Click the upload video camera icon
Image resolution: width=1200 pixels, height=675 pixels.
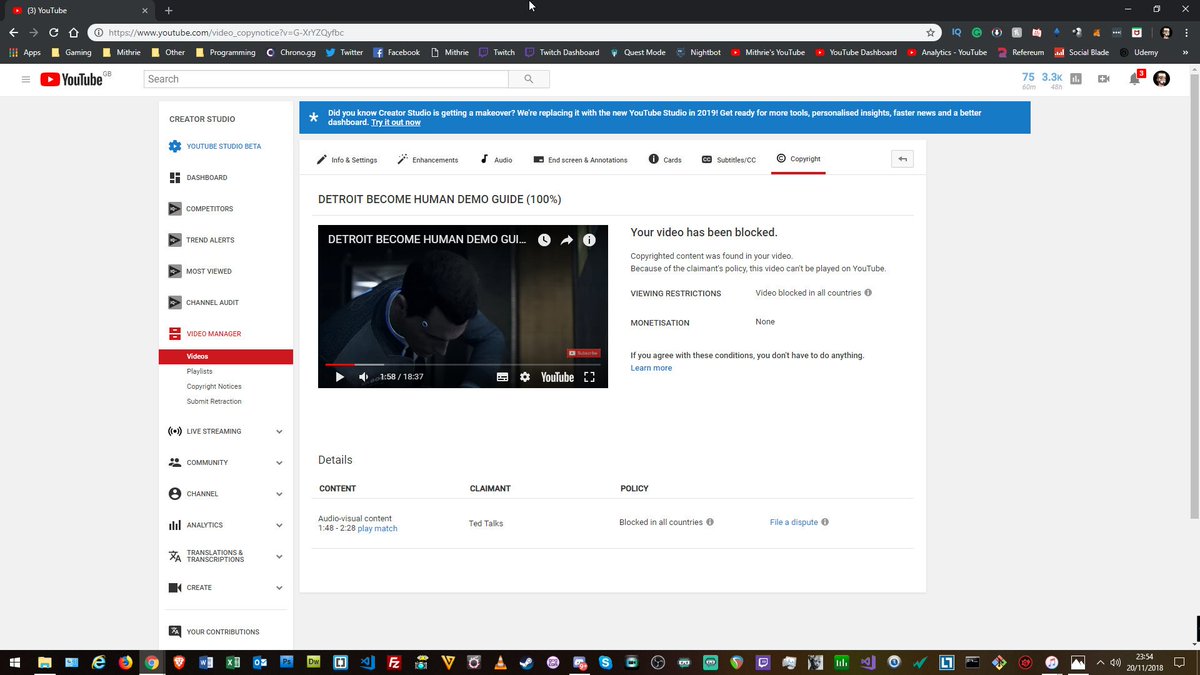tap(1104, 79)
